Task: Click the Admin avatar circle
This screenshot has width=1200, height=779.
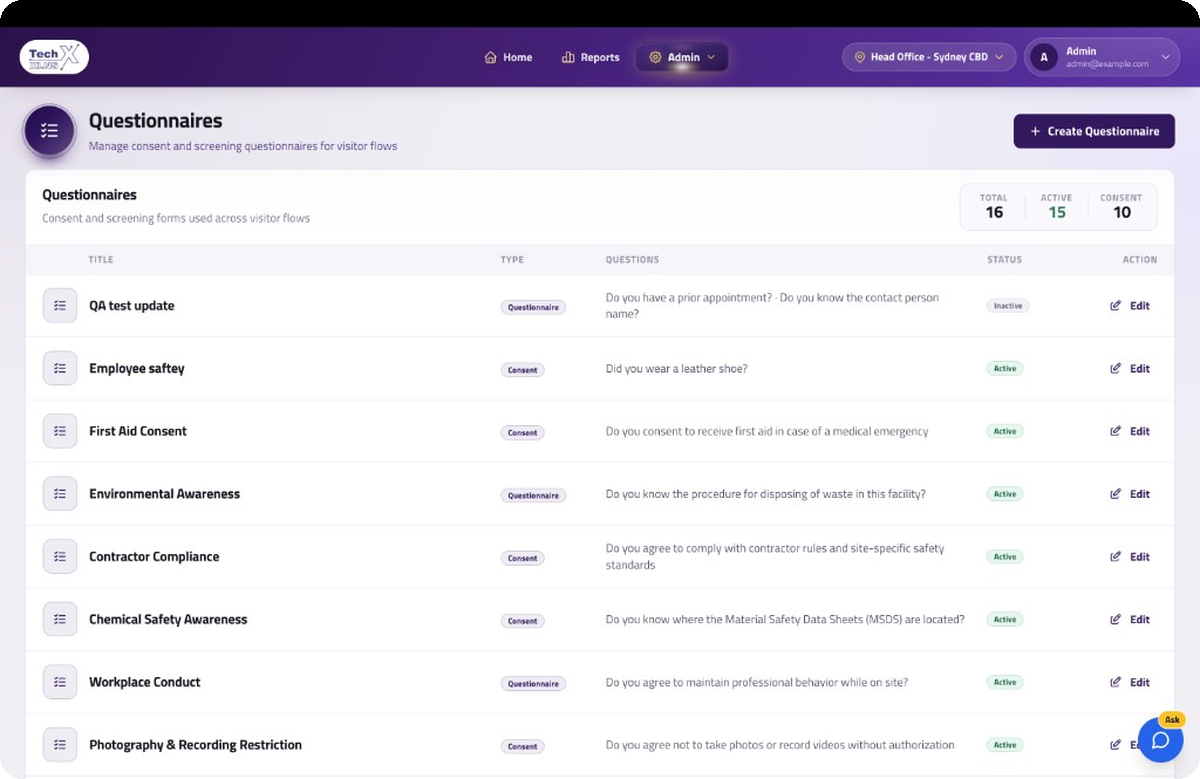Action: [1044, 57]
